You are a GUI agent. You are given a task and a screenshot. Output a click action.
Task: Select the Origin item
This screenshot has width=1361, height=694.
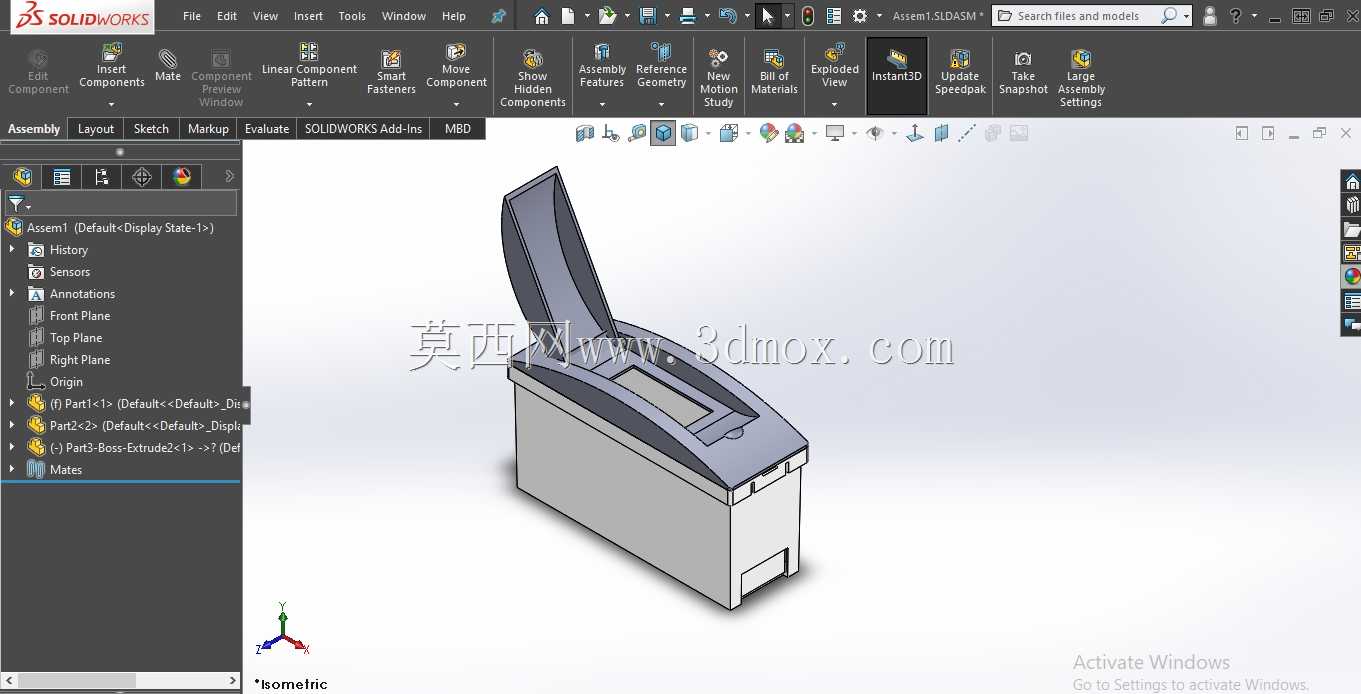(66, 381)
